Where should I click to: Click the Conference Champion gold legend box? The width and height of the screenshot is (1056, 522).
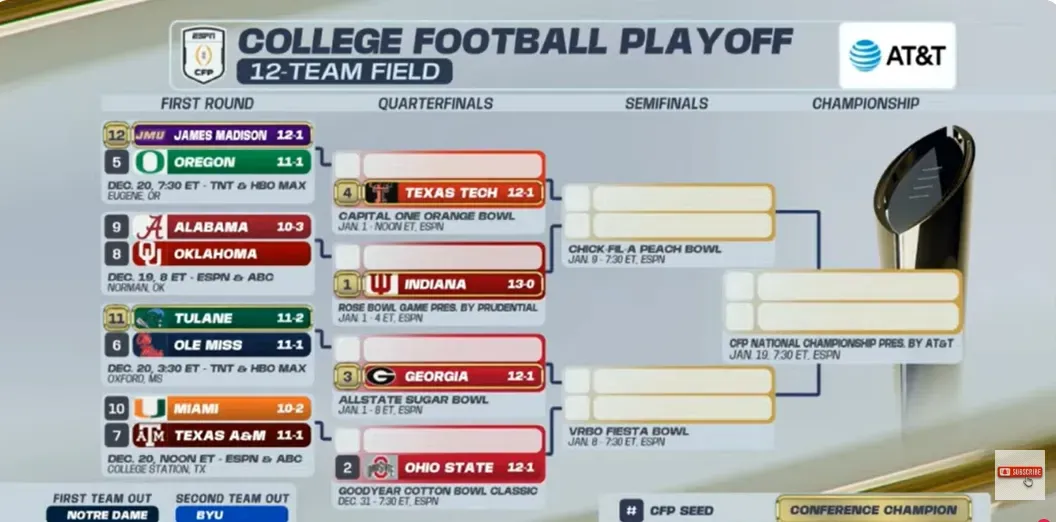[873, 510]
